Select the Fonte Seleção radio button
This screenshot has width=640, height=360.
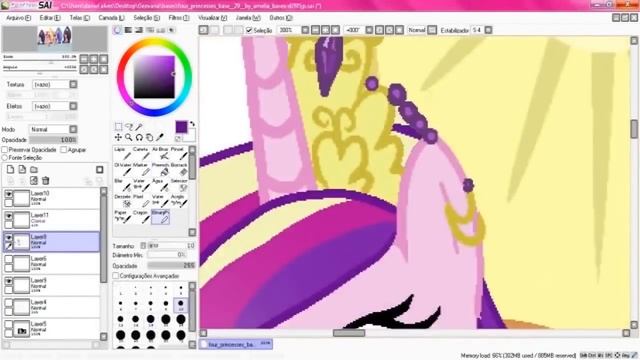click(x=5, y=158)
